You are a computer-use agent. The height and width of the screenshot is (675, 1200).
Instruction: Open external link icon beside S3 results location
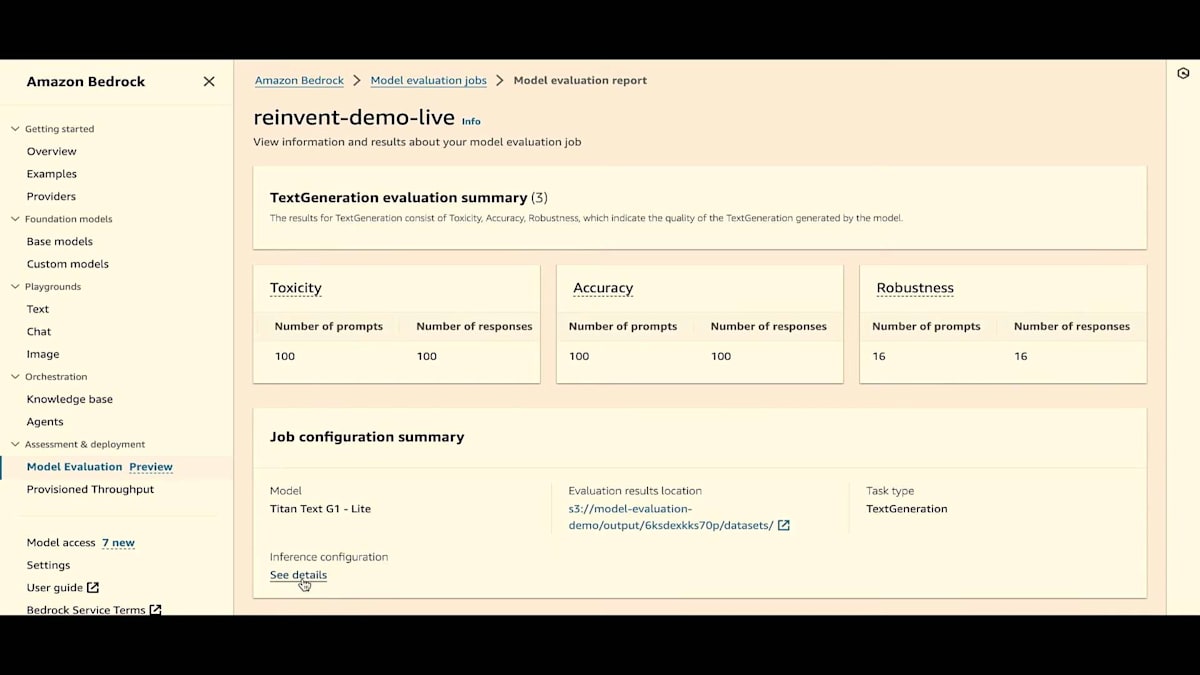784,525
